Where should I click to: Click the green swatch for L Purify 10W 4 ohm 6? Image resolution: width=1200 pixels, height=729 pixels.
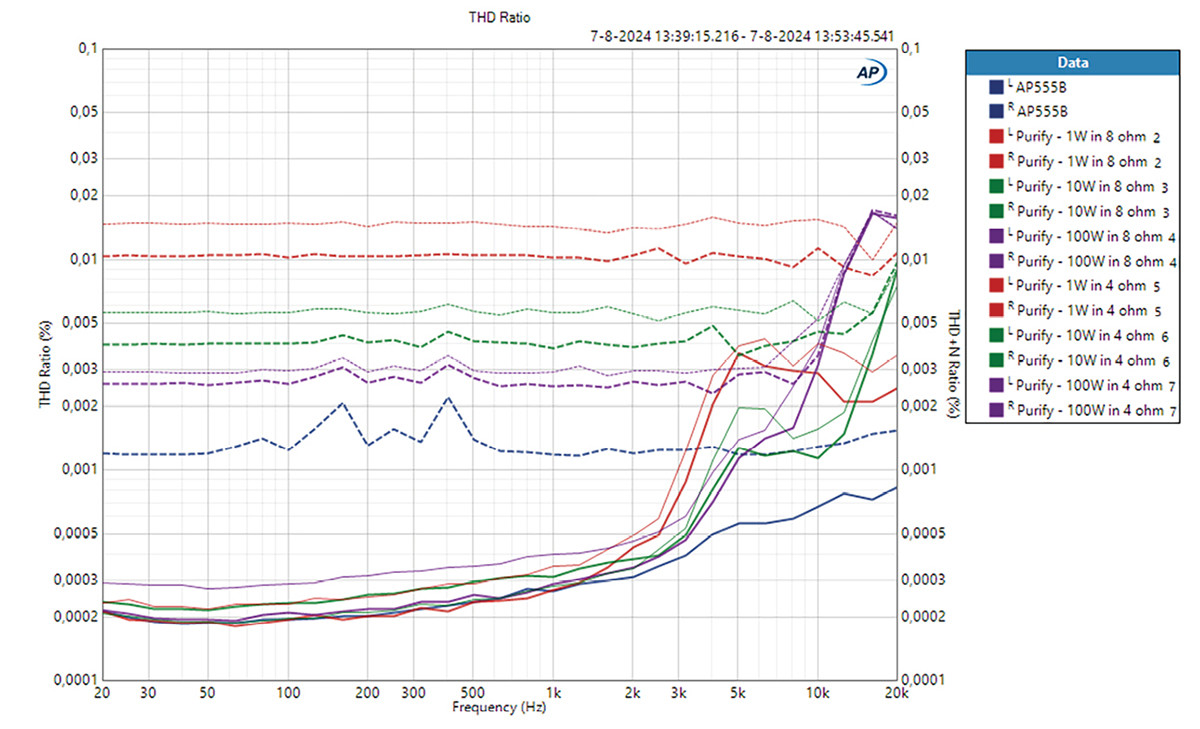pos(995,335)
